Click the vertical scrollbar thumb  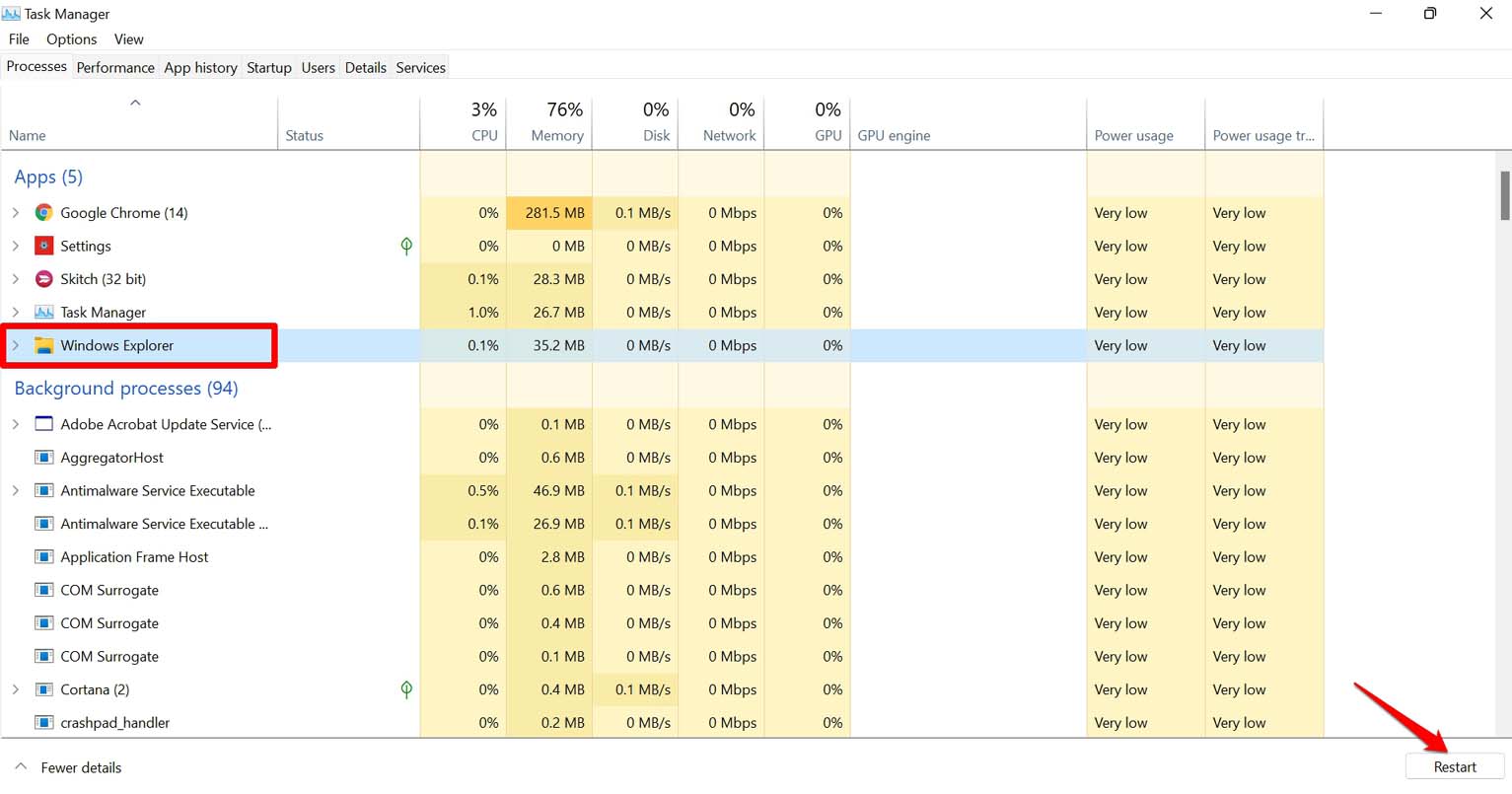(x=1504, y=195)
